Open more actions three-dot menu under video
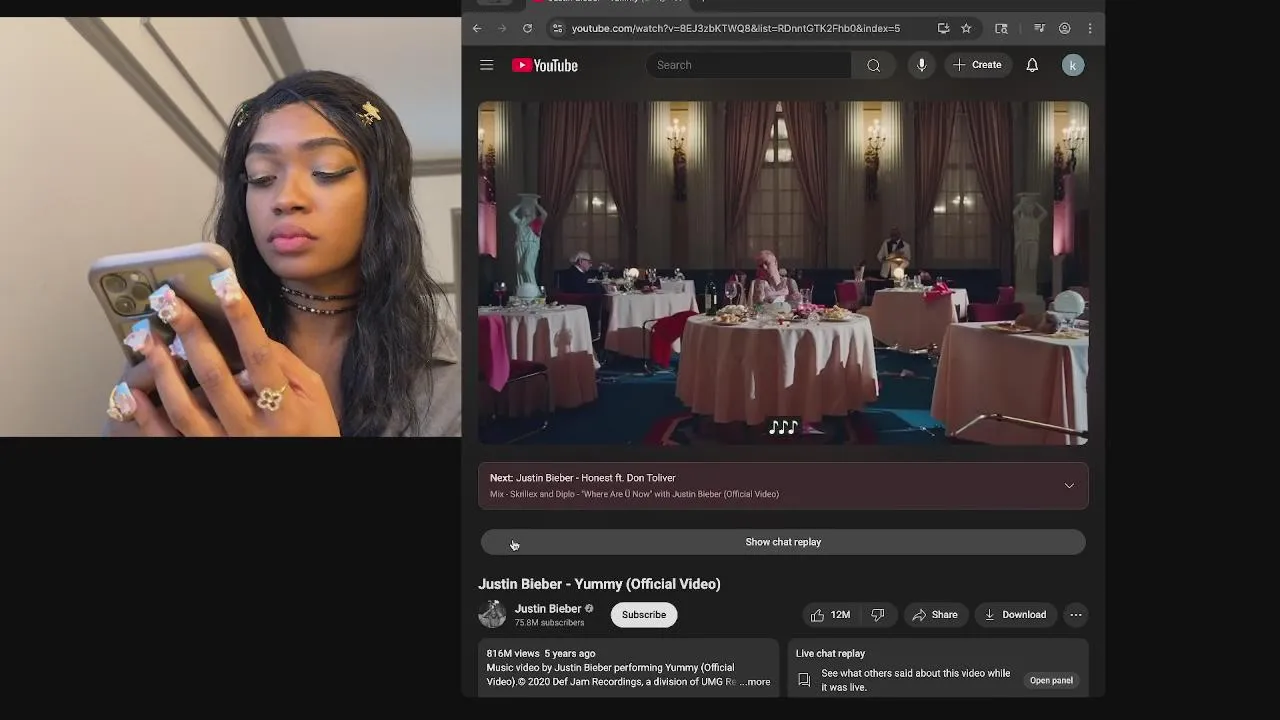Image resolution: width=1280 pixels, height=720 pixels. point(1076,615)
